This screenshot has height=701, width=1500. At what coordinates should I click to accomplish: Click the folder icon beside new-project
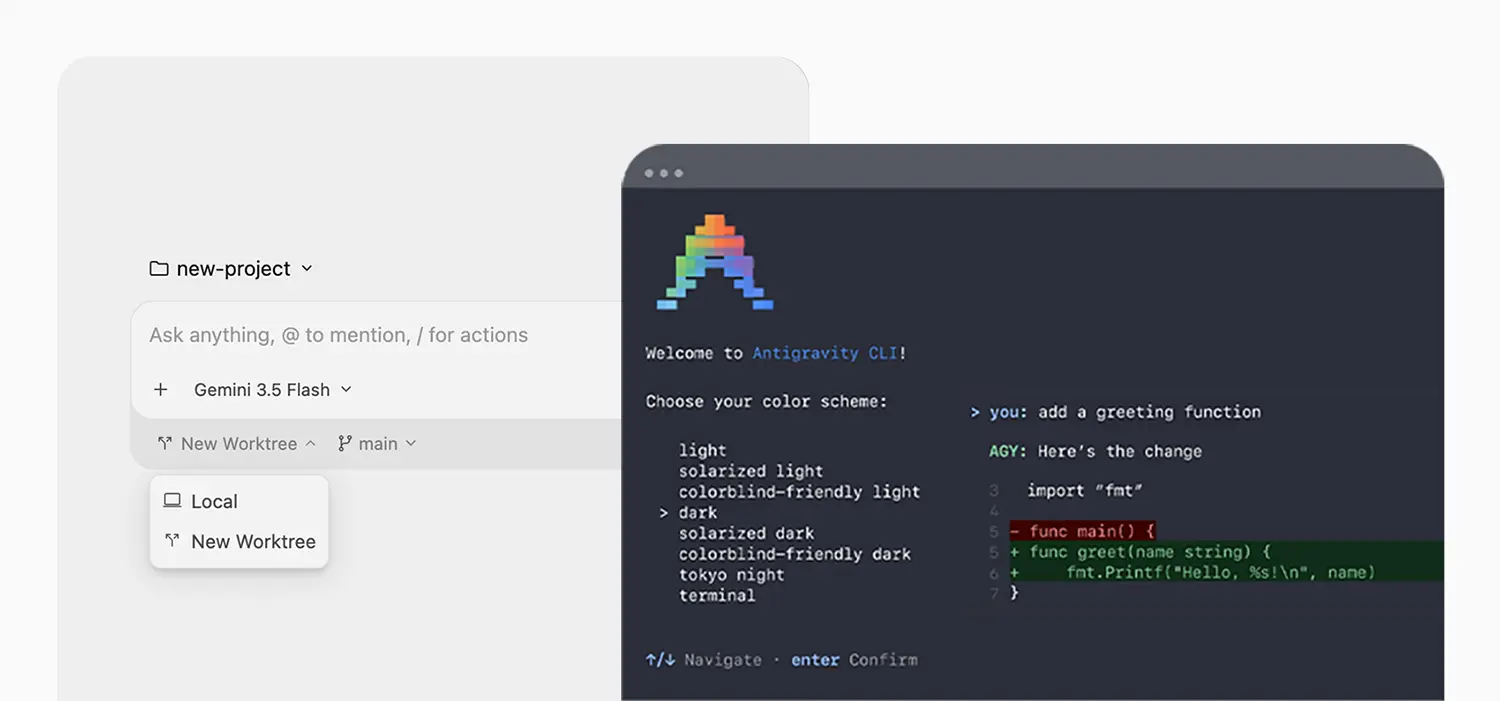[x=159, y=269]
